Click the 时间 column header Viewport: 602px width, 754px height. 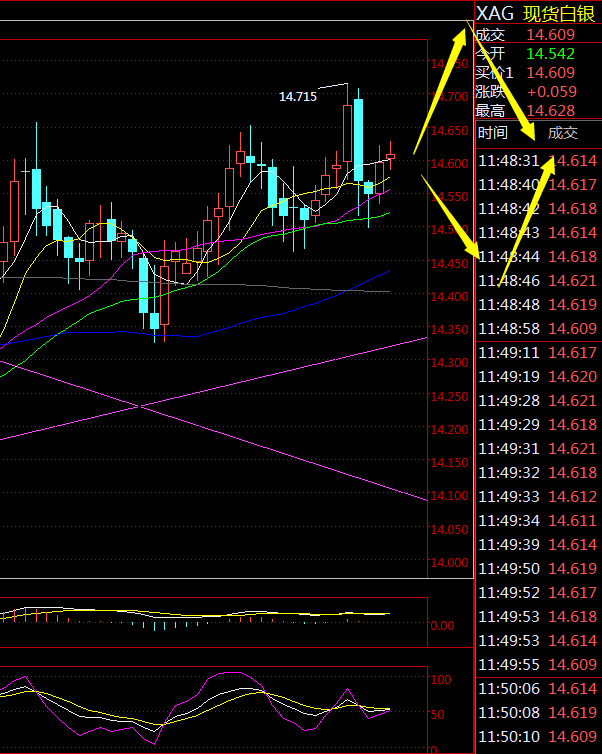coord(493,132)
